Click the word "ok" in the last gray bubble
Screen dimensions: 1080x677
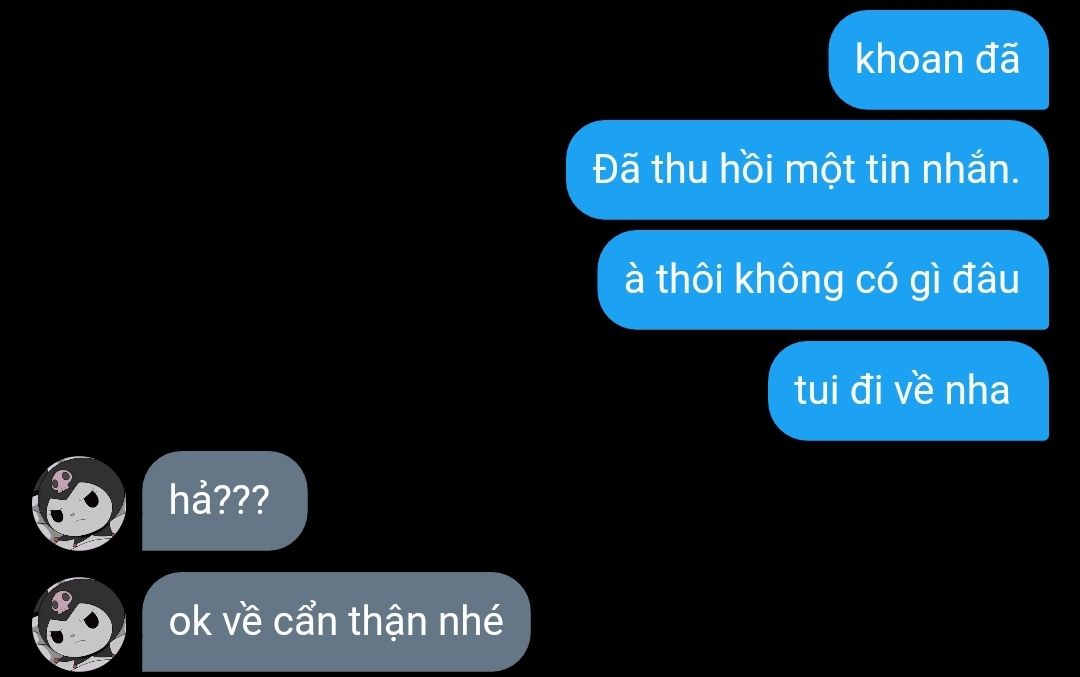189,621
